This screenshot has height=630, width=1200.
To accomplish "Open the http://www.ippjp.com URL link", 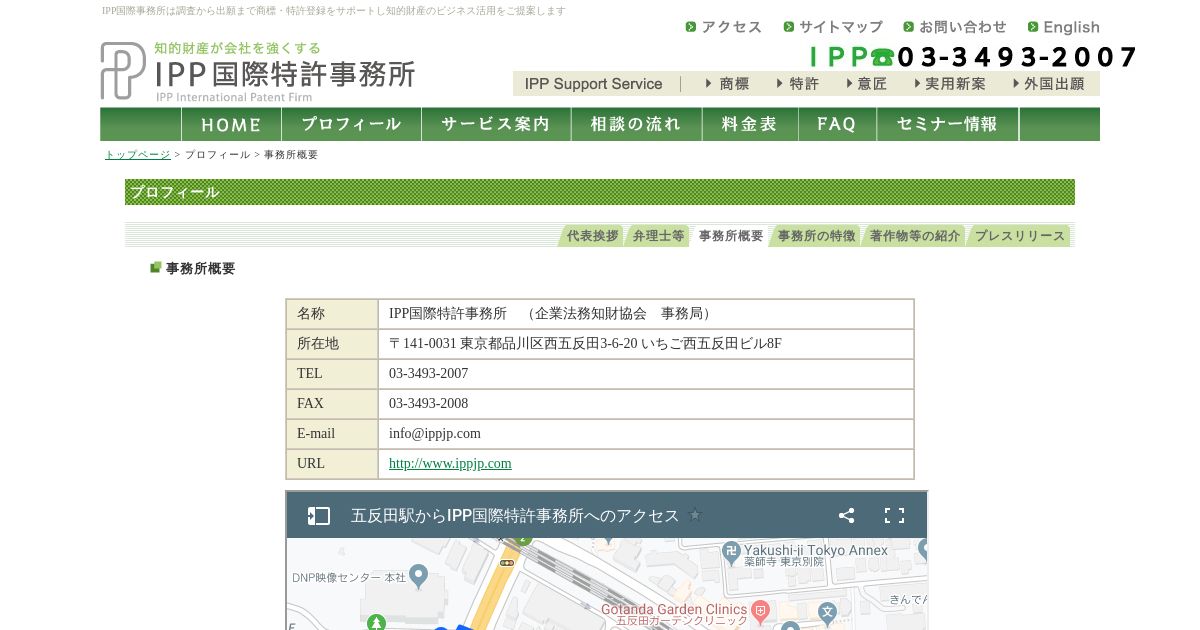I will coord(450,464).
